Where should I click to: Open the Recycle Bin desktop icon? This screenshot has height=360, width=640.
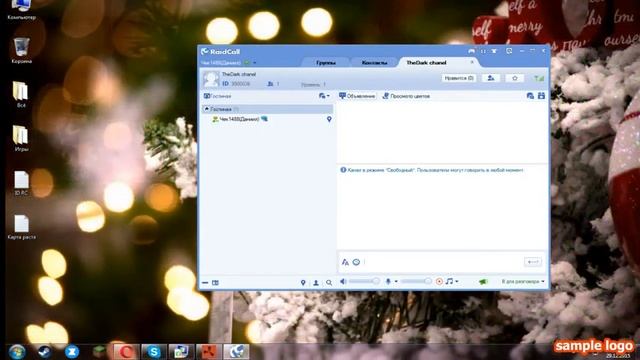pos(21,50)
